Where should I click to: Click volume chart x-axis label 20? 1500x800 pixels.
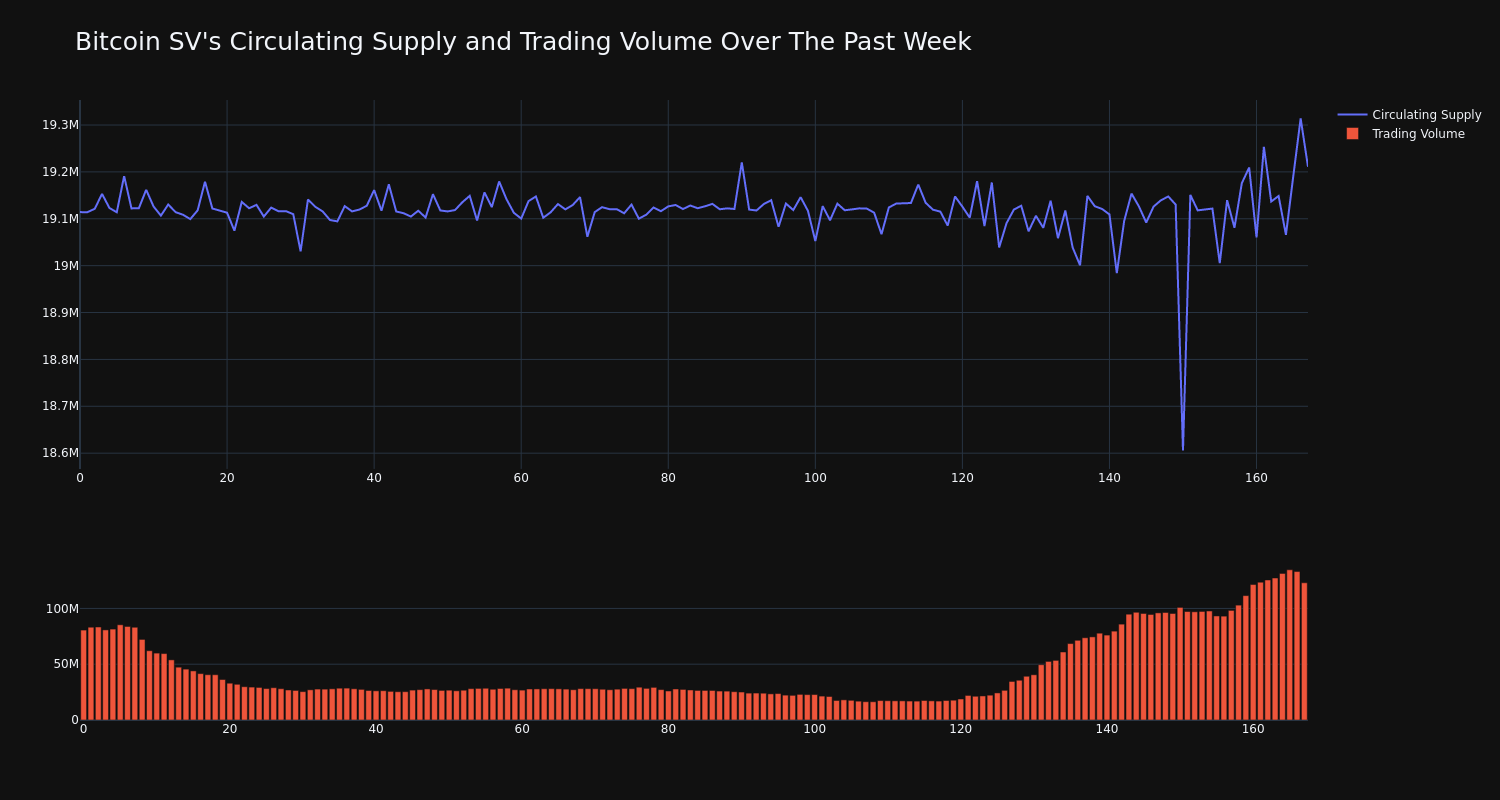pos(230,729)
